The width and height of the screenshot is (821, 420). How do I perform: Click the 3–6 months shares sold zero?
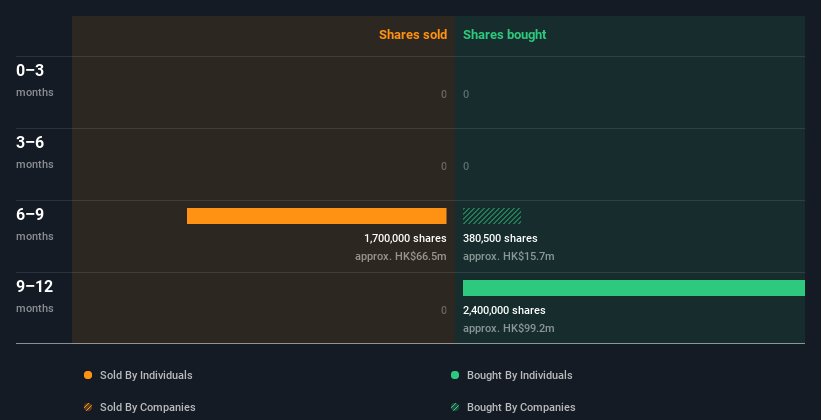[x=444, y=166]
